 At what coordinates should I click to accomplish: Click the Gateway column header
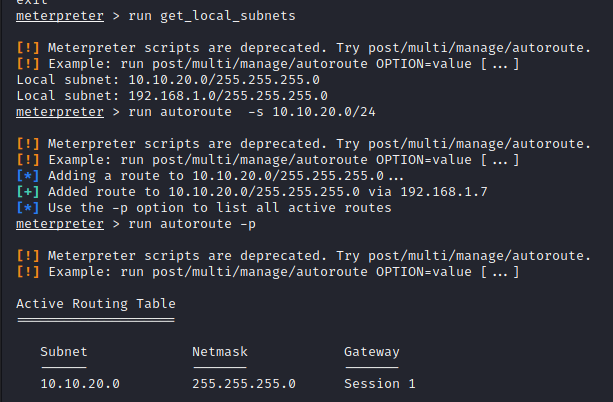pos(372,351)
